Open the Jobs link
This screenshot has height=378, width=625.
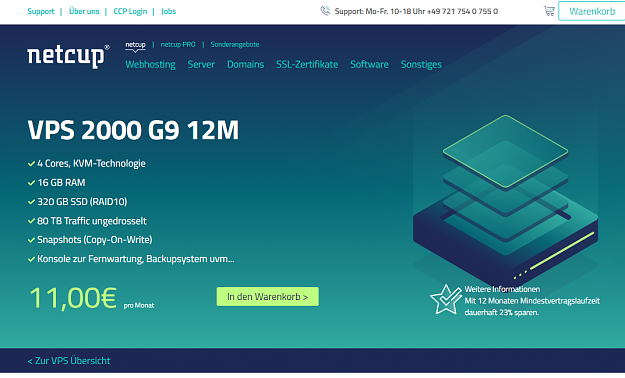point(168,11)
